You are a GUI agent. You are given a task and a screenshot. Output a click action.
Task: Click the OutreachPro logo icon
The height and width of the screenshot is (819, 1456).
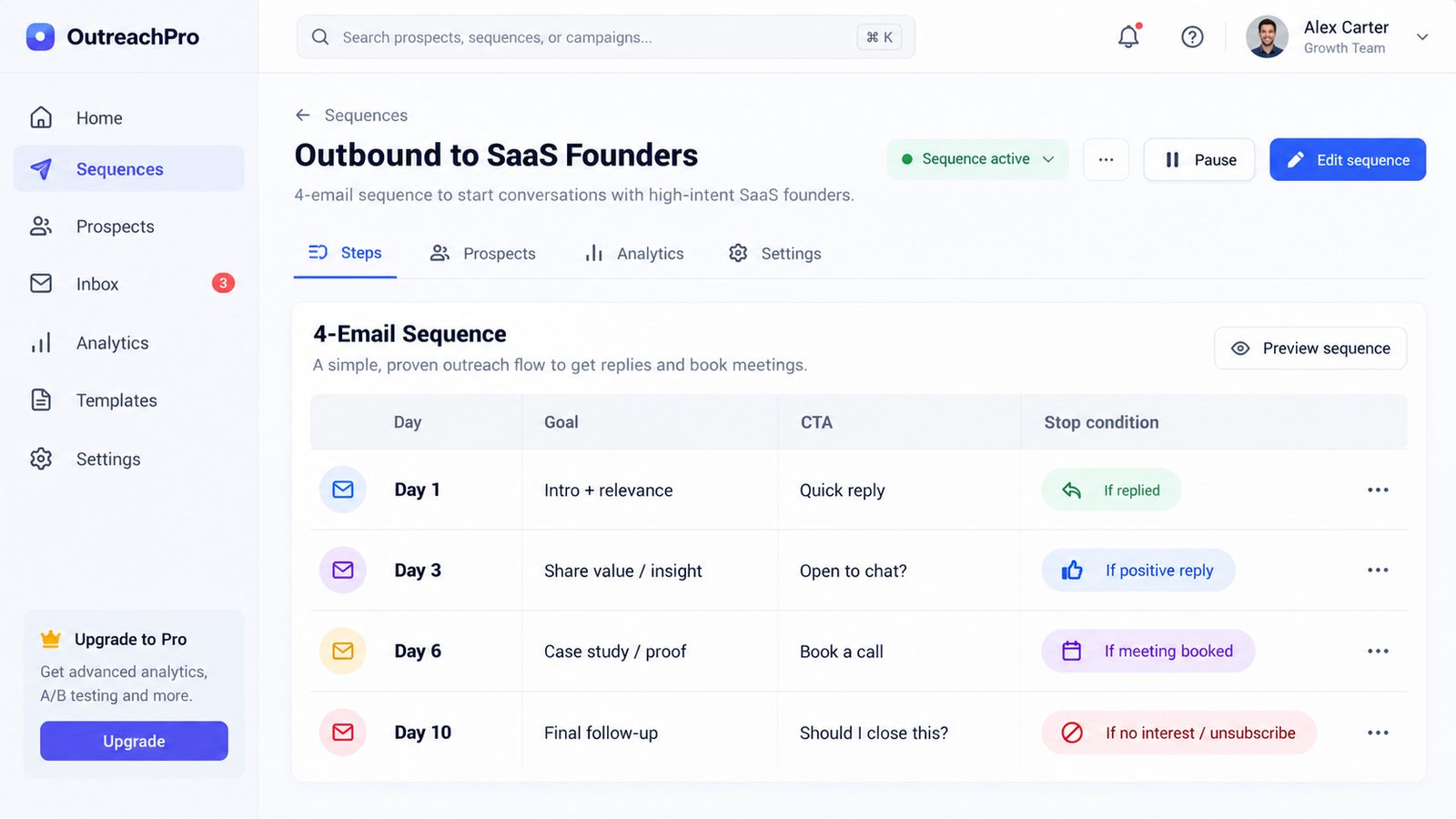click(x=40, y=36)
